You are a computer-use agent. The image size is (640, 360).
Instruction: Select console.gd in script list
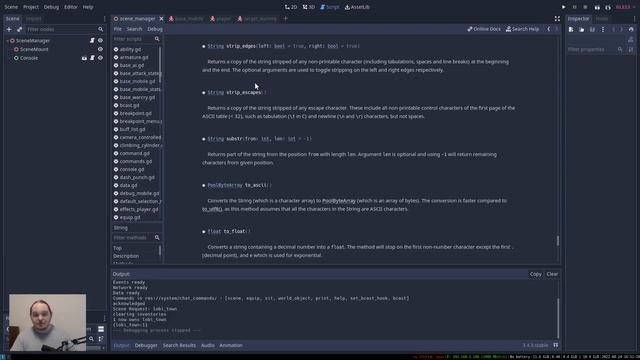point(131,169)
